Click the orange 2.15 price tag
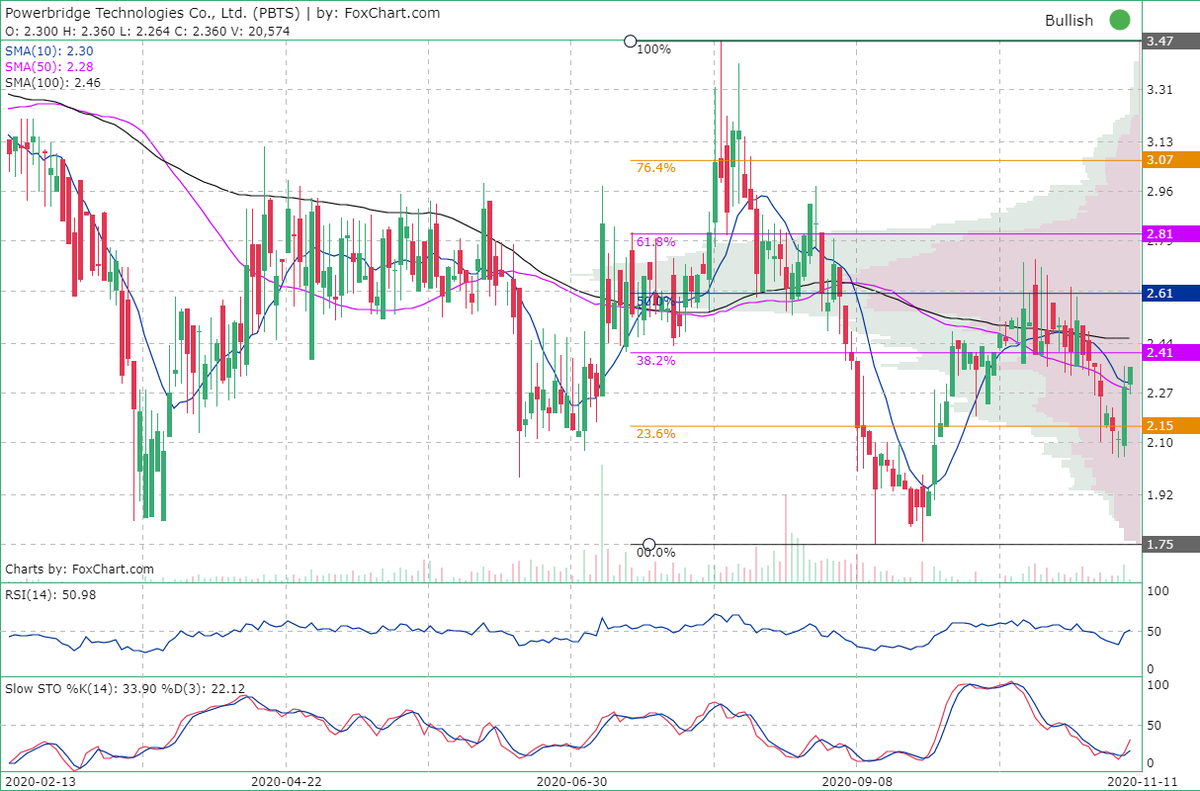 pos(1170,426)
